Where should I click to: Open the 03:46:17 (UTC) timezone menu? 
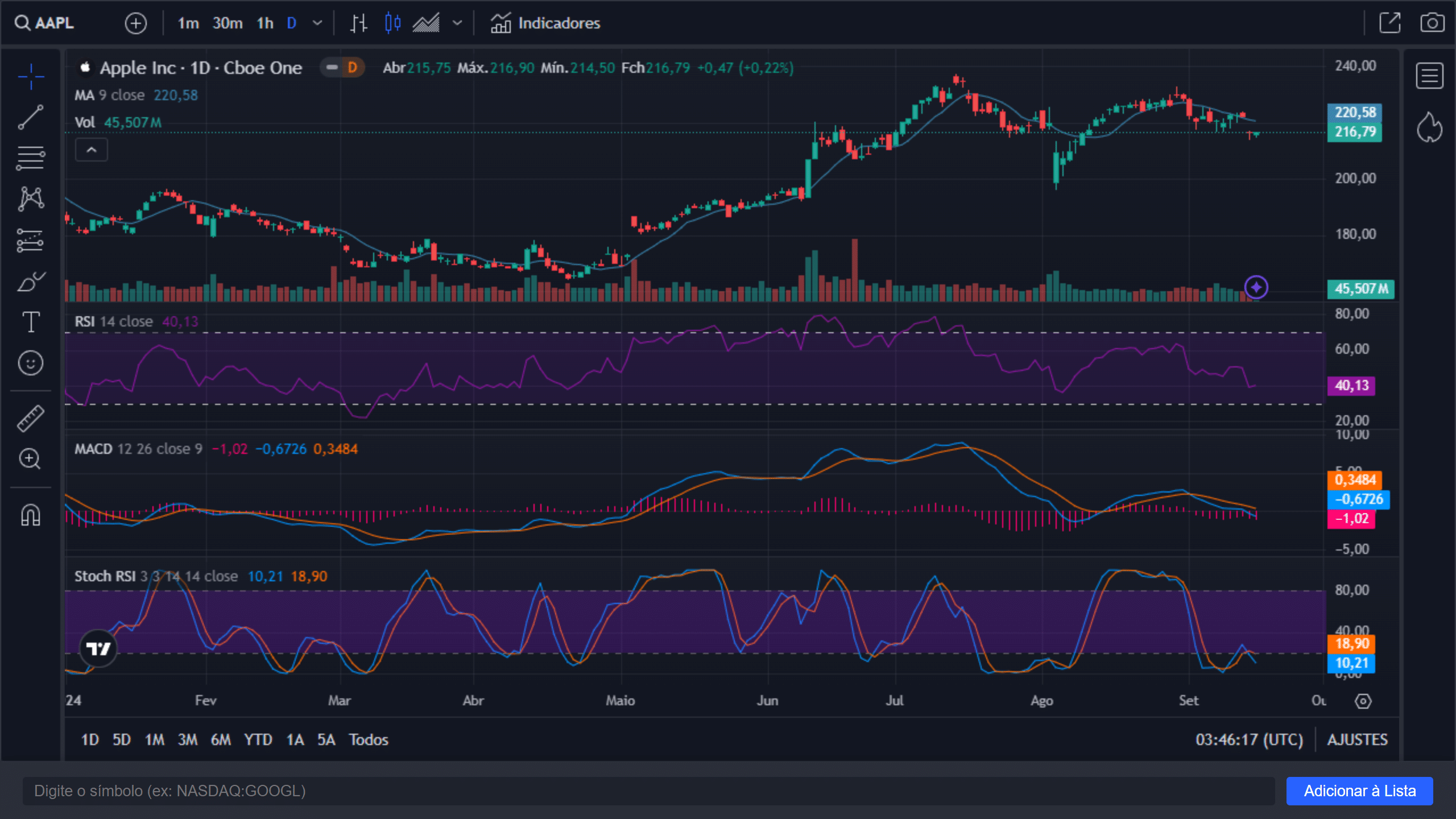pyautogui.click(x=1249, y=740)
